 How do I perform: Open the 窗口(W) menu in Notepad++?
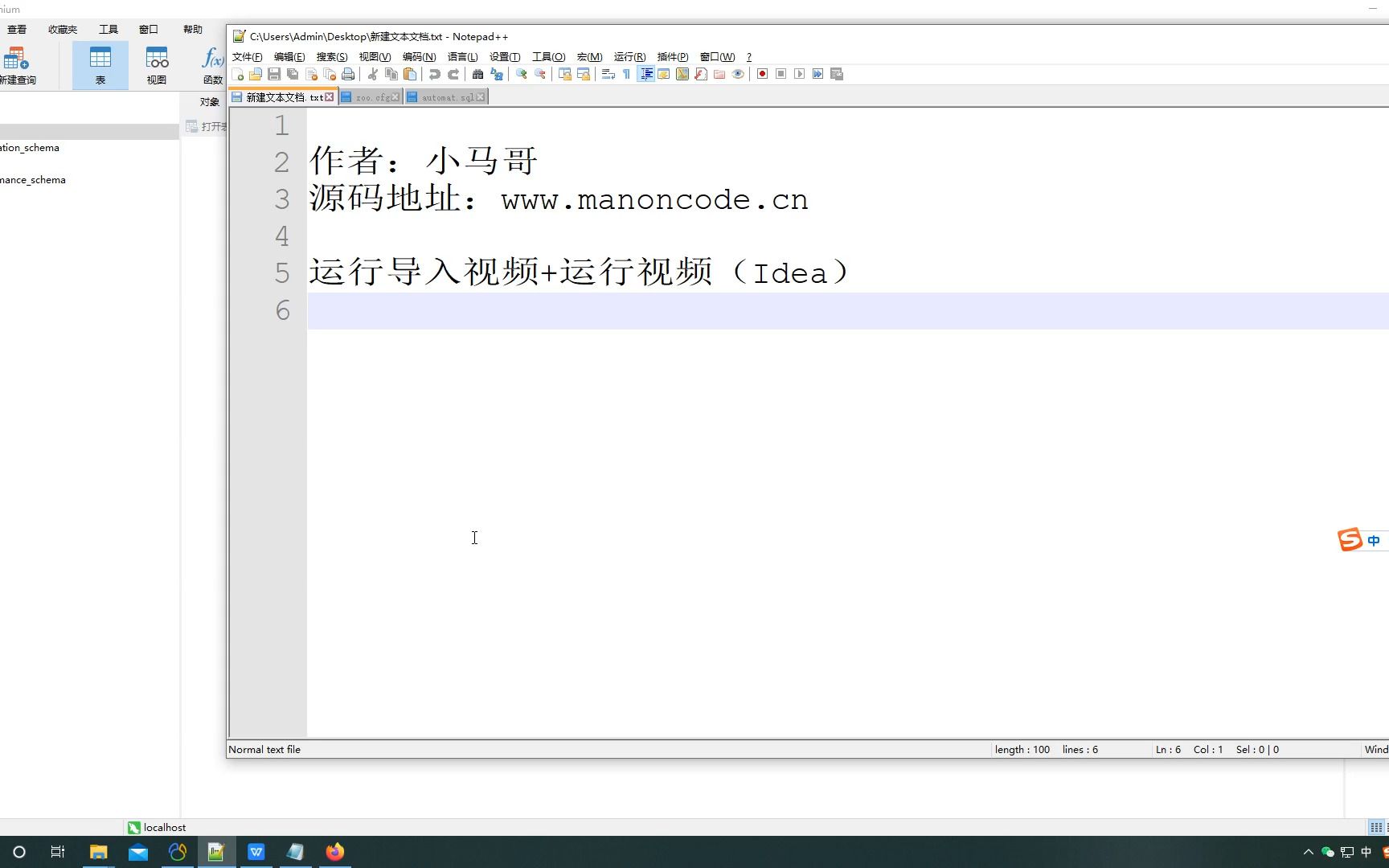[x=717, y=57]
